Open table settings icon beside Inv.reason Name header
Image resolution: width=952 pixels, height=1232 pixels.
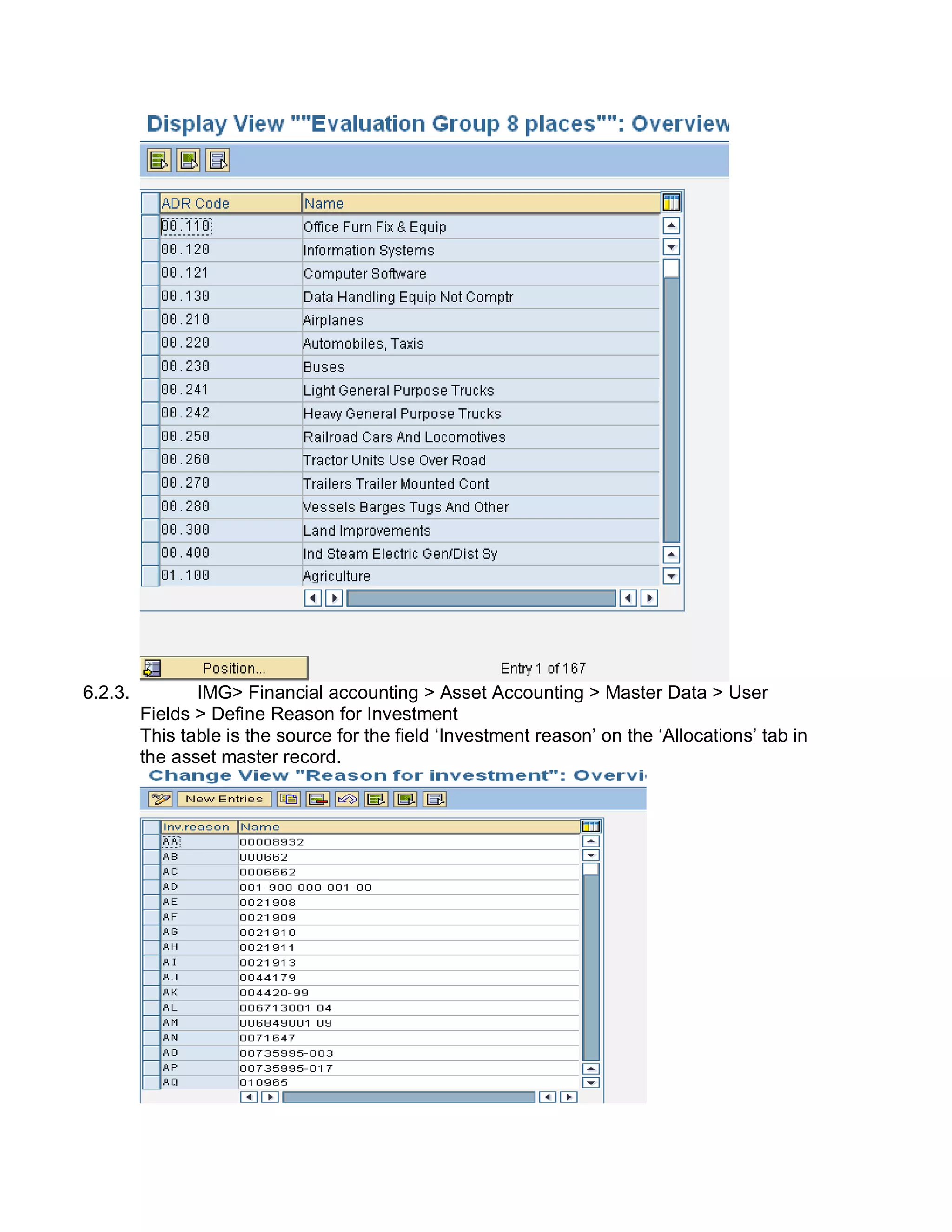591,827
